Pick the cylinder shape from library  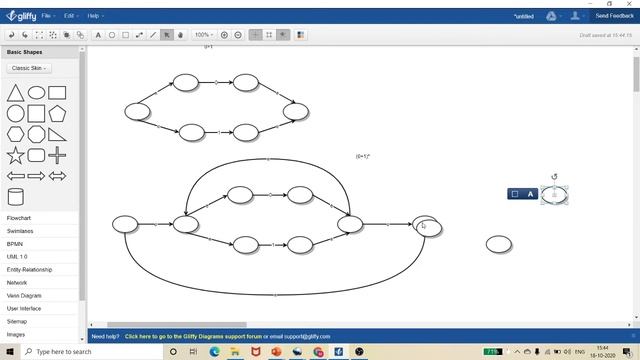(16, 197)
